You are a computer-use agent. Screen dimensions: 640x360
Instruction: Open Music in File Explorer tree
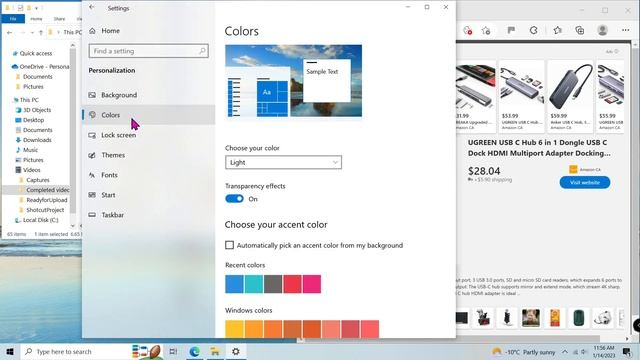(x=30, y=150)
